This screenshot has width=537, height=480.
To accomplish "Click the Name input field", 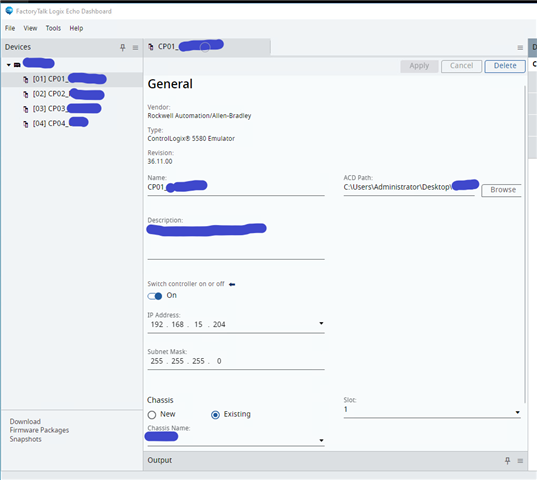I will [x=236, y=187].
